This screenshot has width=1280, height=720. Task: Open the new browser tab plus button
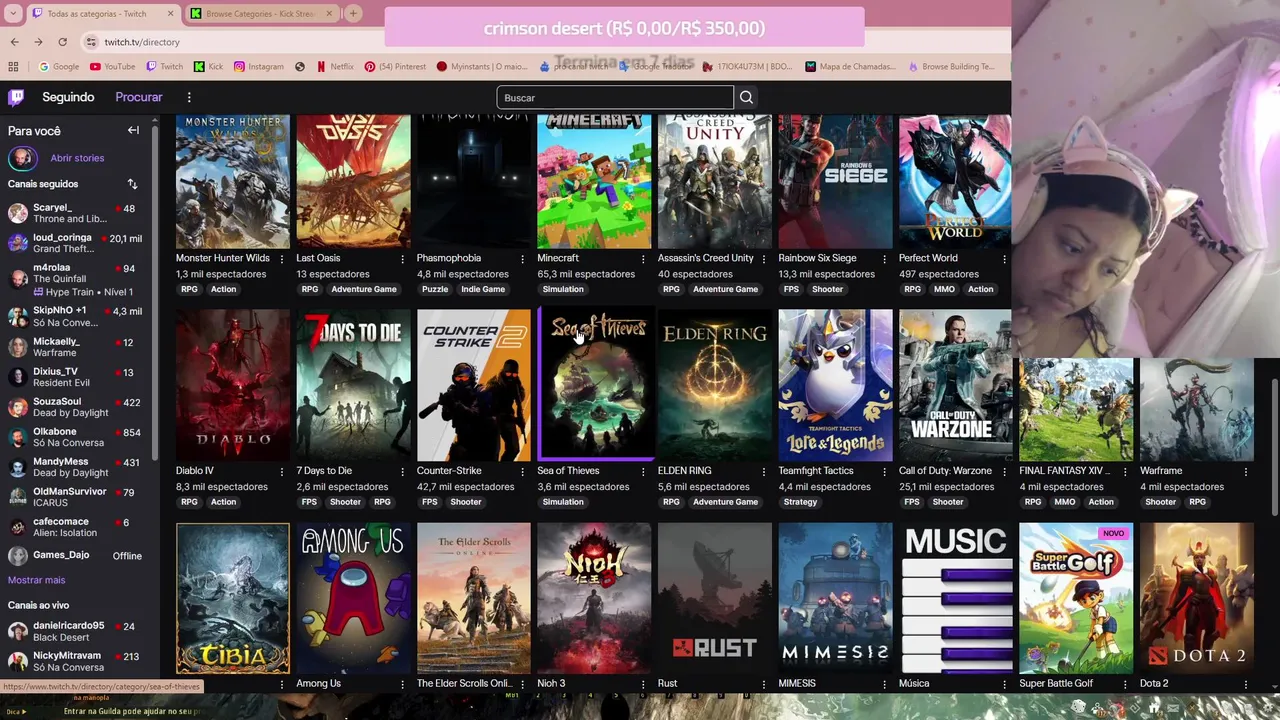coord(354,13)
